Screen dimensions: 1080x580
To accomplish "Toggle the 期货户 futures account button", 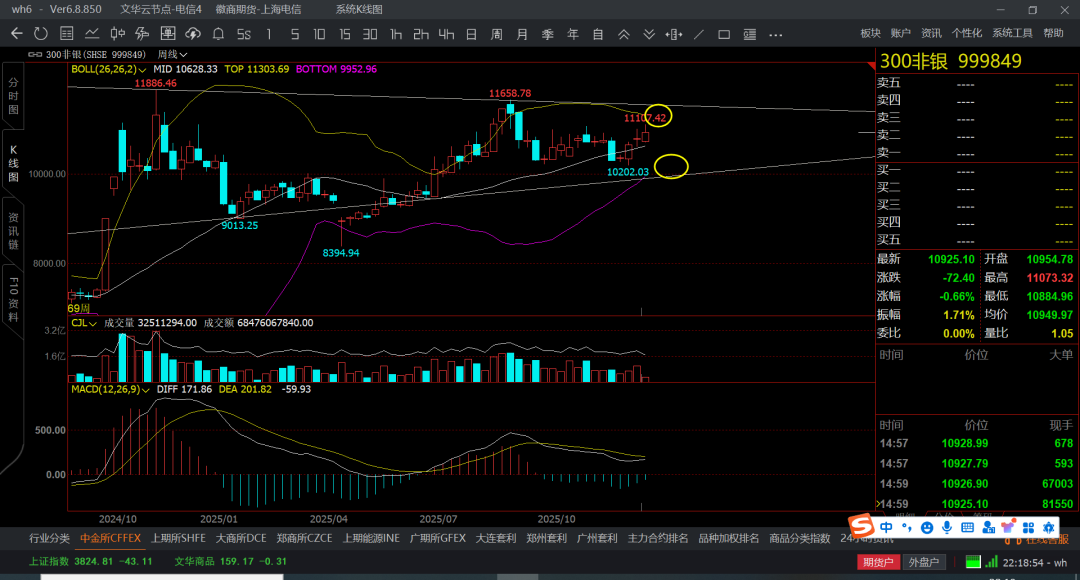I will pos(879,562).
